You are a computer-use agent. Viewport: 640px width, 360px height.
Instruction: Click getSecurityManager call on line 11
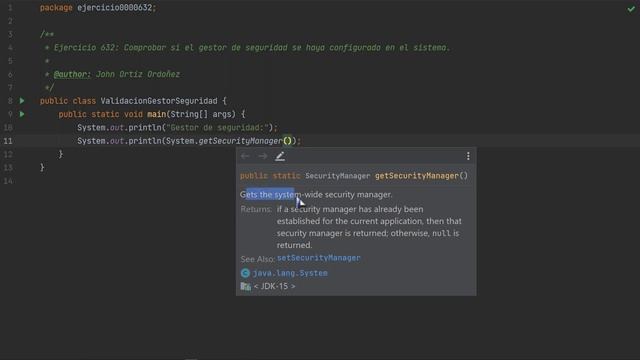[240, 141]
